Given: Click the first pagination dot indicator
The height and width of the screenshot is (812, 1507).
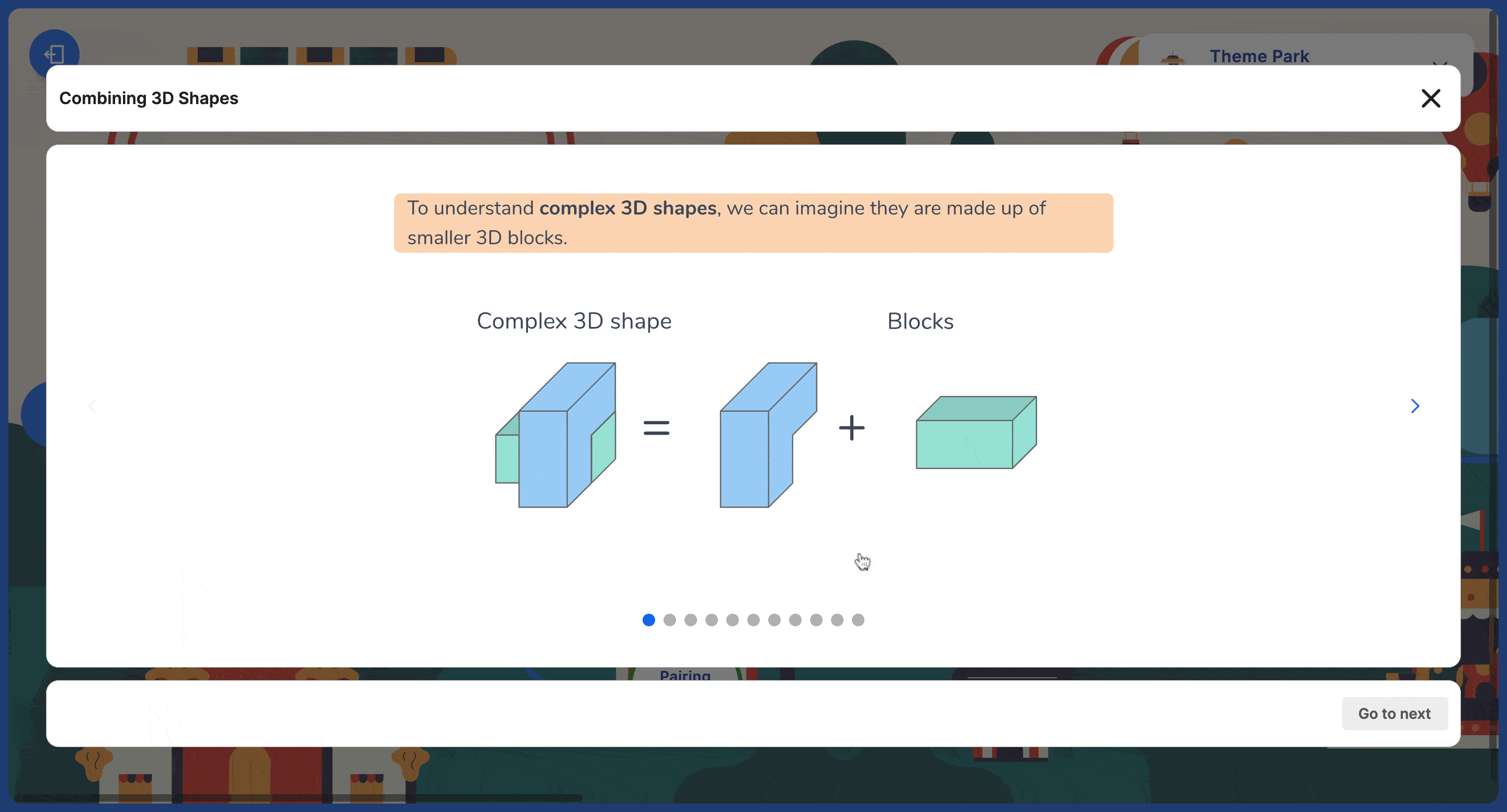Looking at the screenshot, I should pyautogui.click(x=648, y=620).
